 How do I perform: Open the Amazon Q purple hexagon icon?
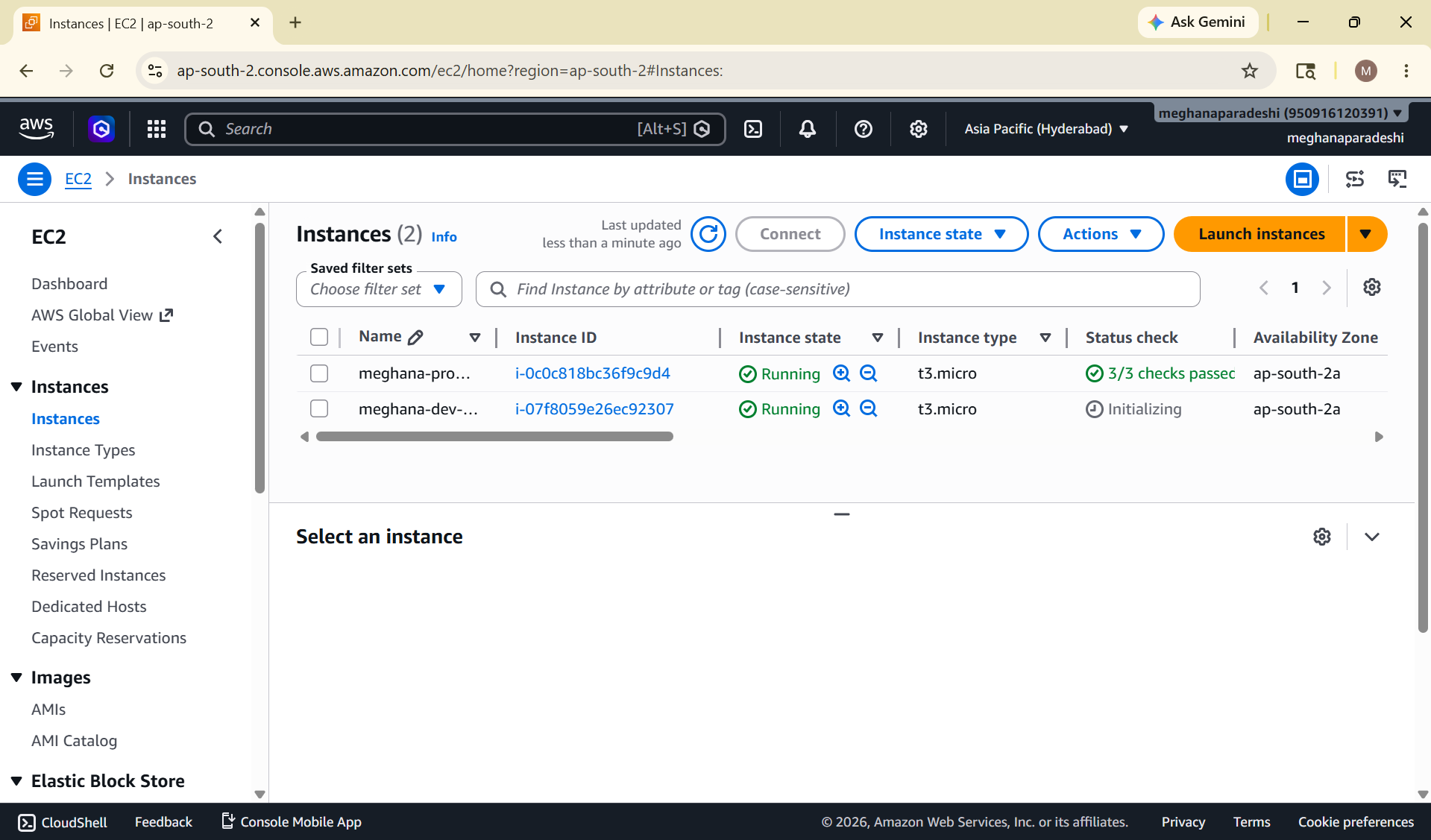pyautogui.click(x=101, y=129)
